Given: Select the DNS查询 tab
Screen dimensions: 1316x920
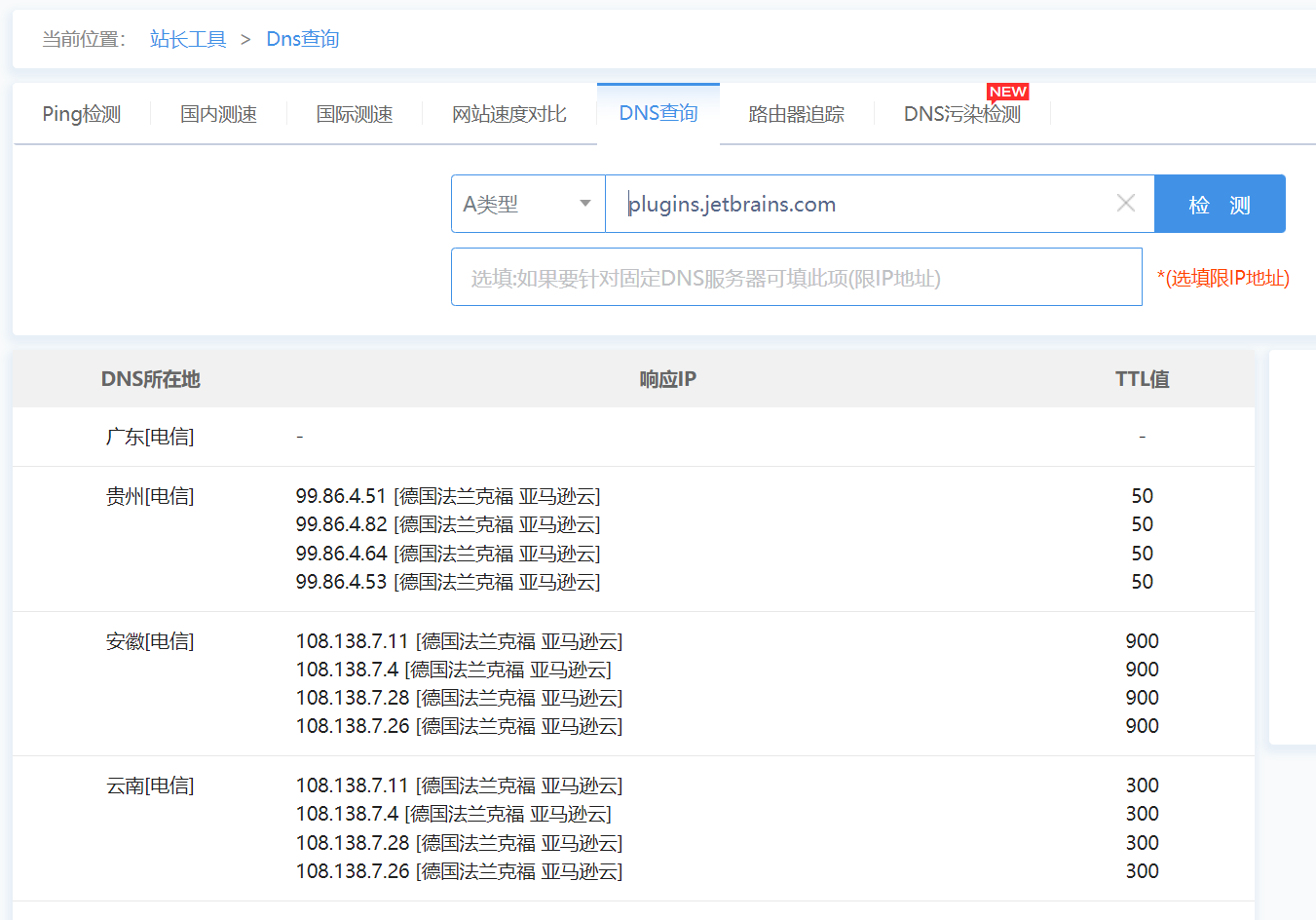Looking at the screenshot, I should pyautogui.click(x=658, y=113).
